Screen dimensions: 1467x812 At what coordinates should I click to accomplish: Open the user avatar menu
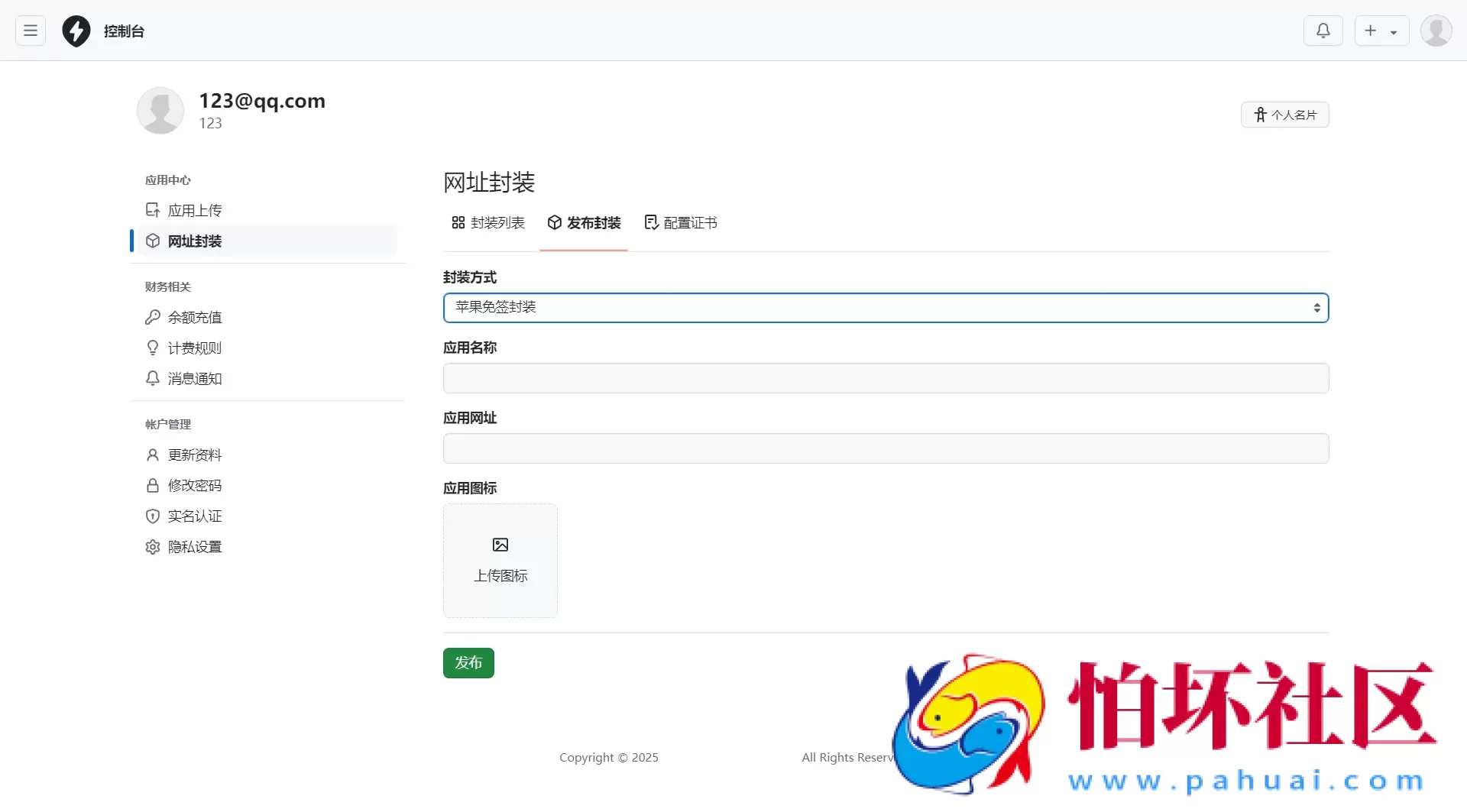[1436, 31]
